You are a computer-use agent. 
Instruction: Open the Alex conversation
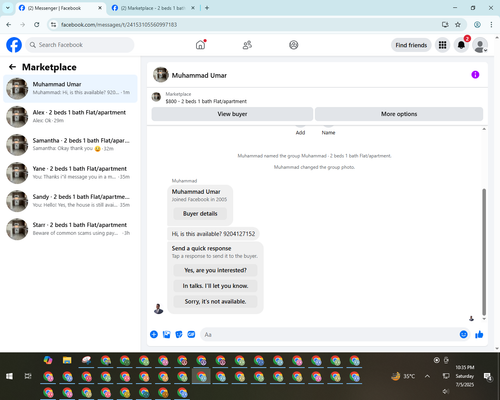point(70,117)
